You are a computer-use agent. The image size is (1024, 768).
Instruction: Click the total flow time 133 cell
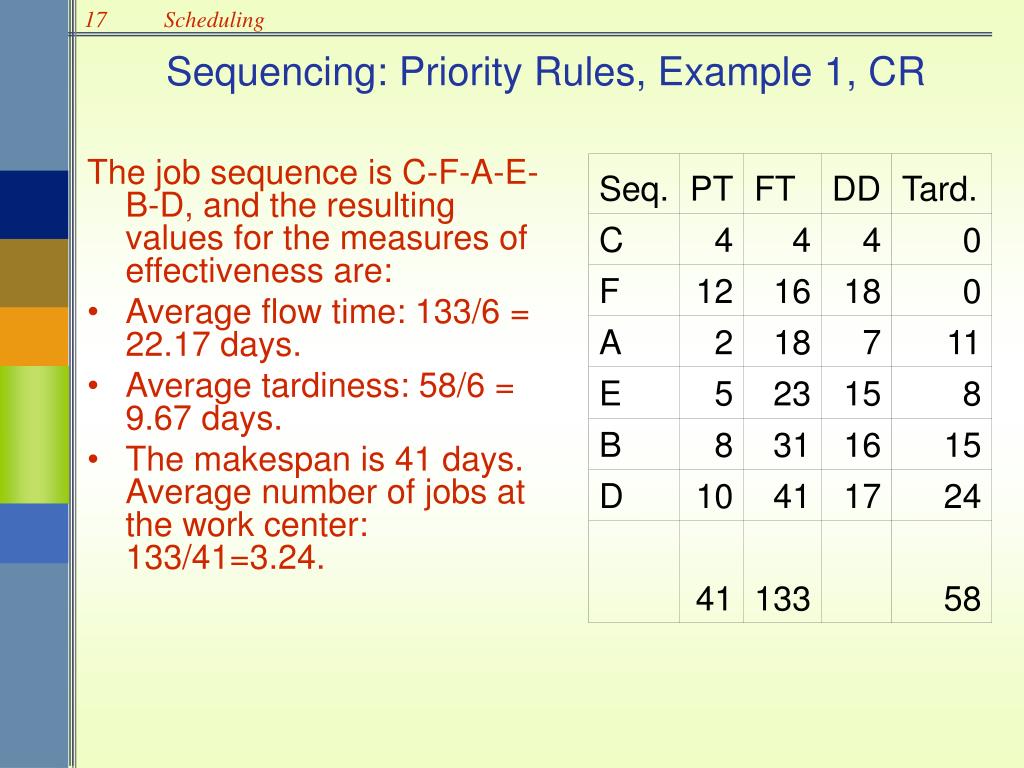pyautogui.click(x=782, y=598)
